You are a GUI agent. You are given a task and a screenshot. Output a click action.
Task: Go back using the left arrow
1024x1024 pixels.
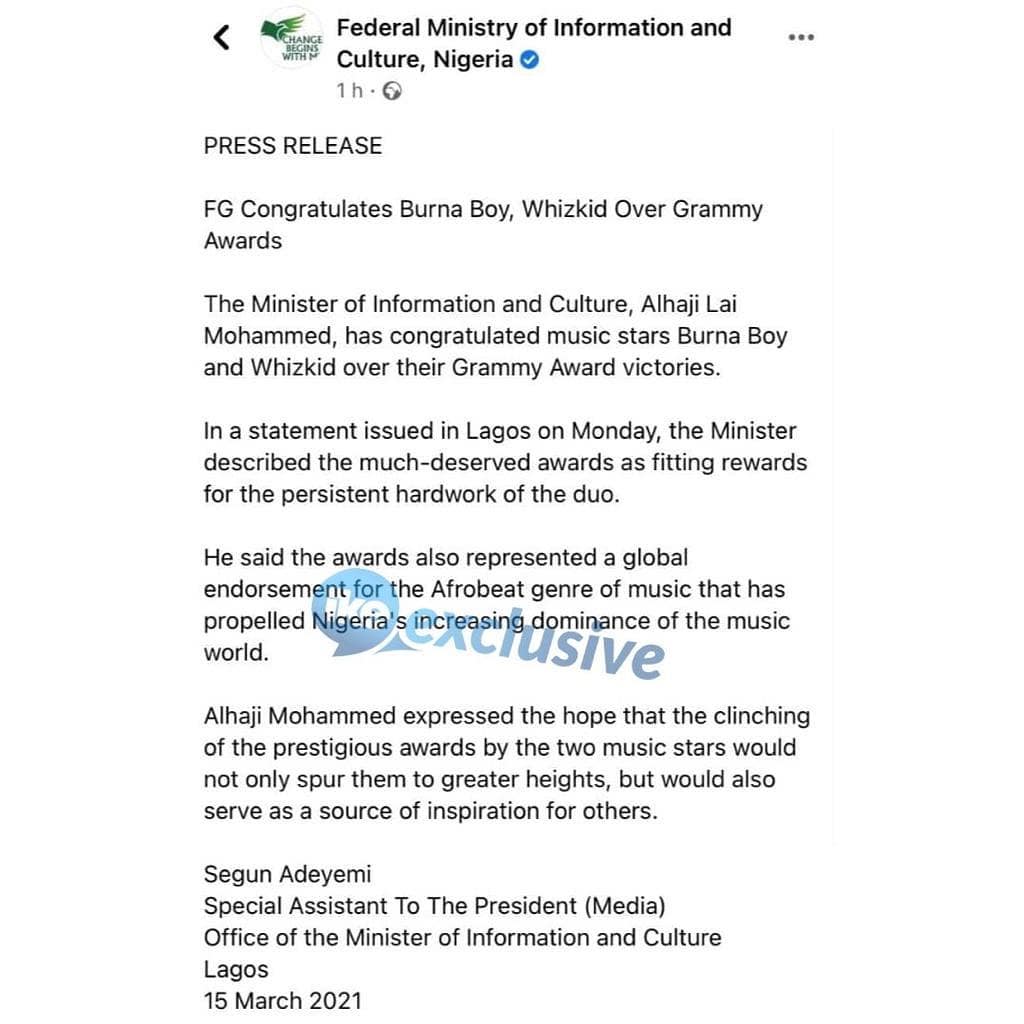tap(222, 37)
